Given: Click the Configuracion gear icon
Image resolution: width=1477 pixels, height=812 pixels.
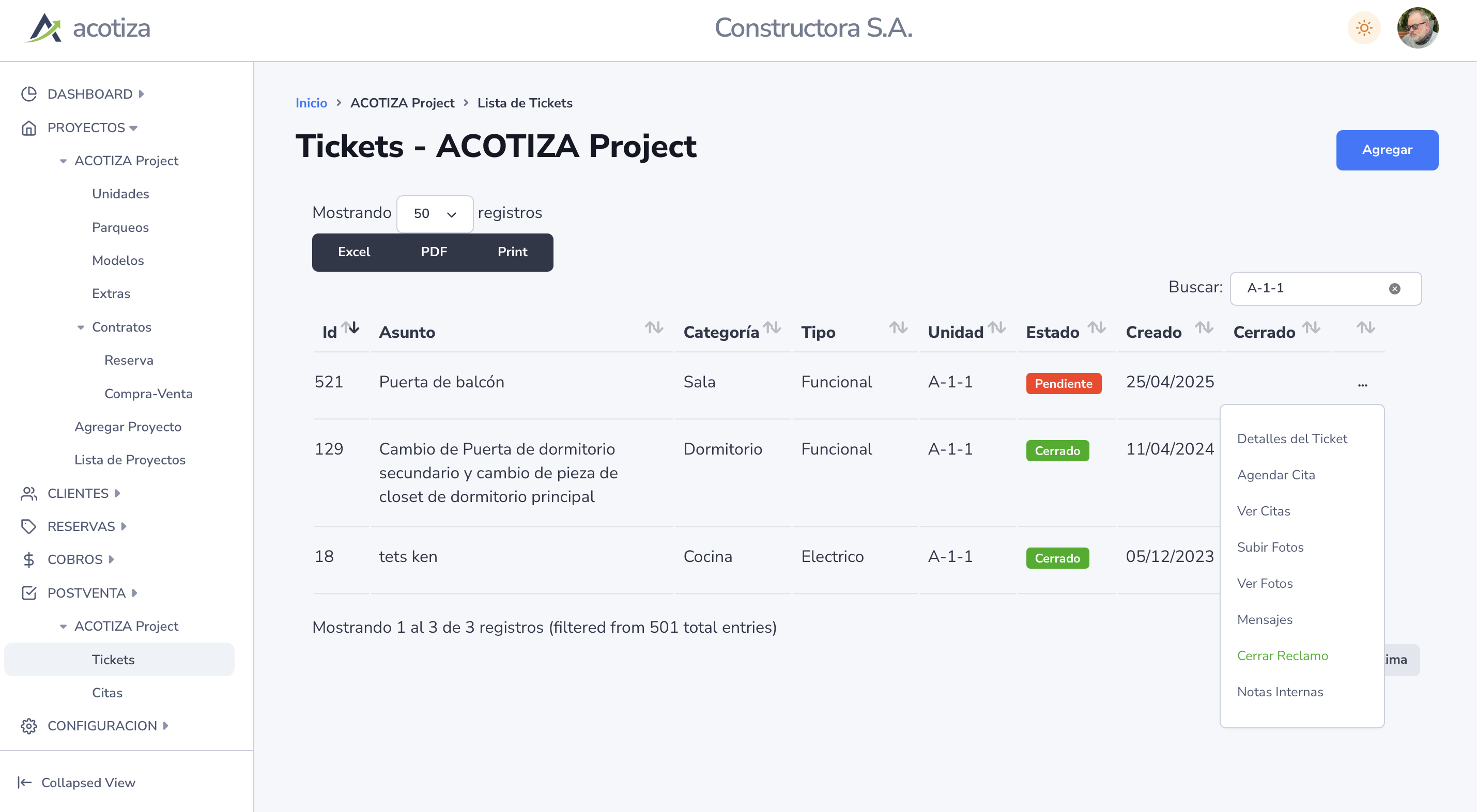Looking at the screenshot, I should coord(28,726).
